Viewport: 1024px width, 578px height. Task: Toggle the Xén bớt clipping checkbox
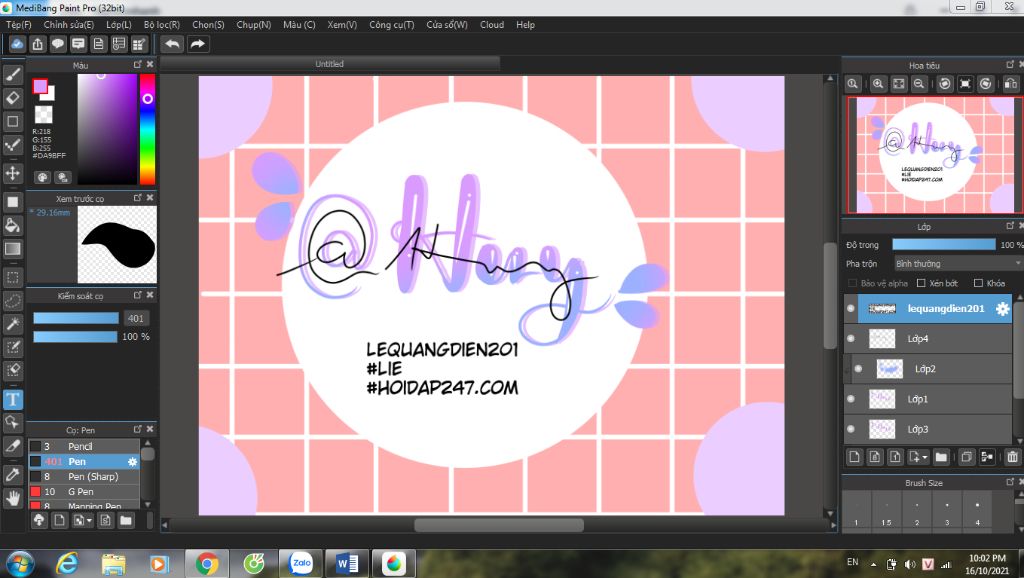point(921,283)
